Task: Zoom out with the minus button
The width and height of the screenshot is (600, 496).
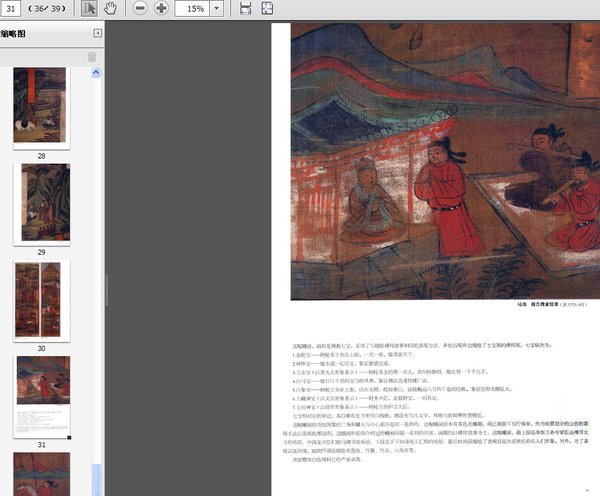Action: pyautogui.click(x=140, y=8)
